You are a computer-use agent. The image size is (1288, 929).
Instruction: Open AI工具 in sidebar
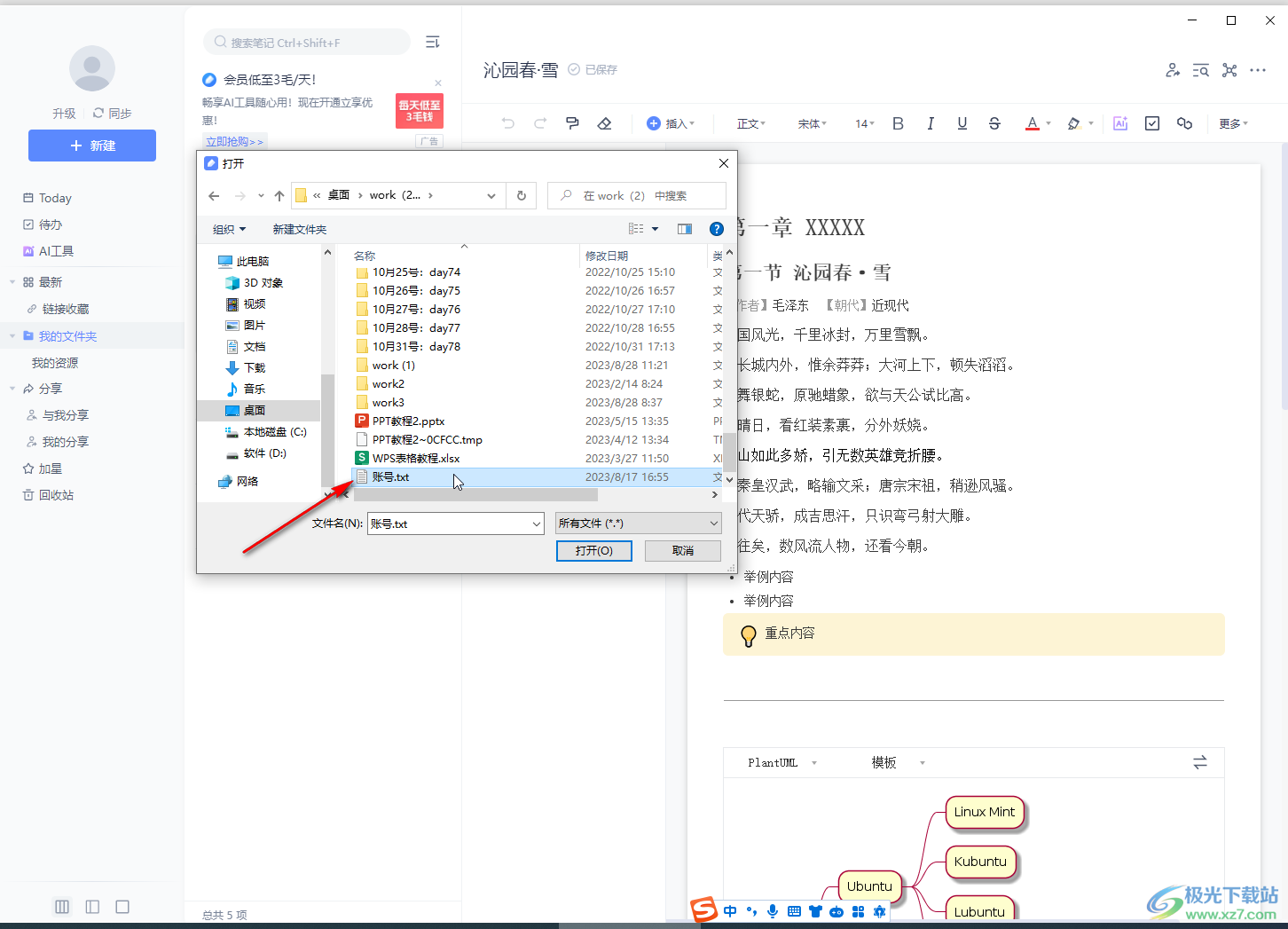click(x=56, y=251)
